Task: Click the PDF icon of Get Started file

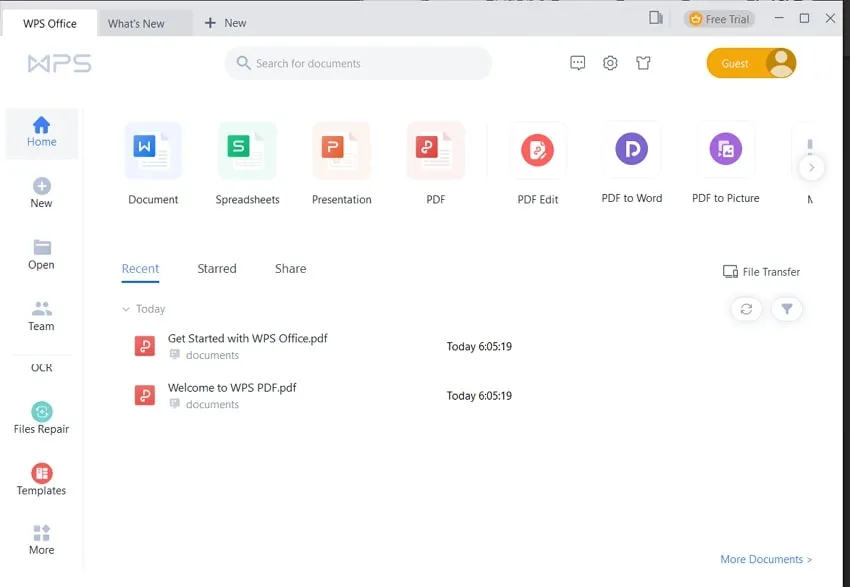Action: point(145,346)
